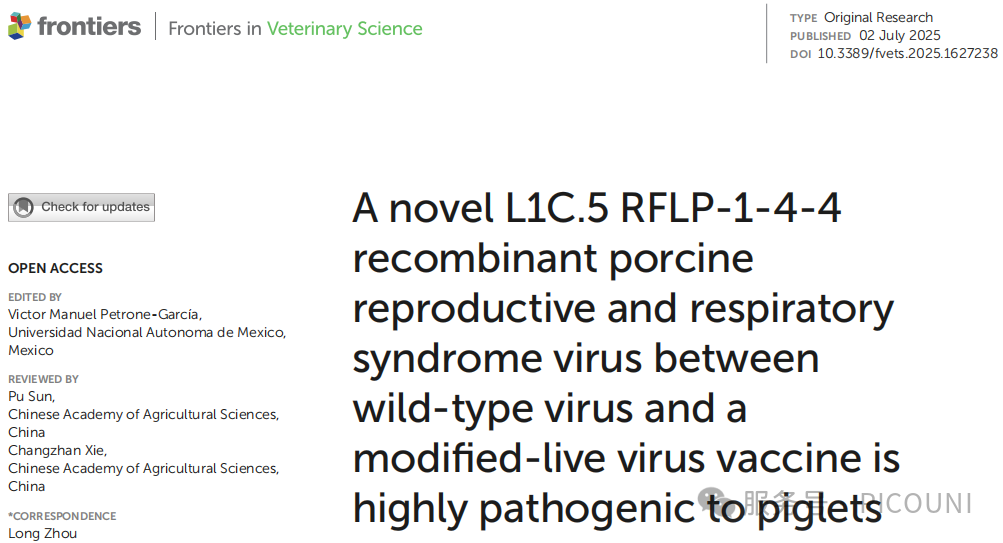
Task: Click the bookmark icon in Check for updates
Action: click(x=24, y=207)
